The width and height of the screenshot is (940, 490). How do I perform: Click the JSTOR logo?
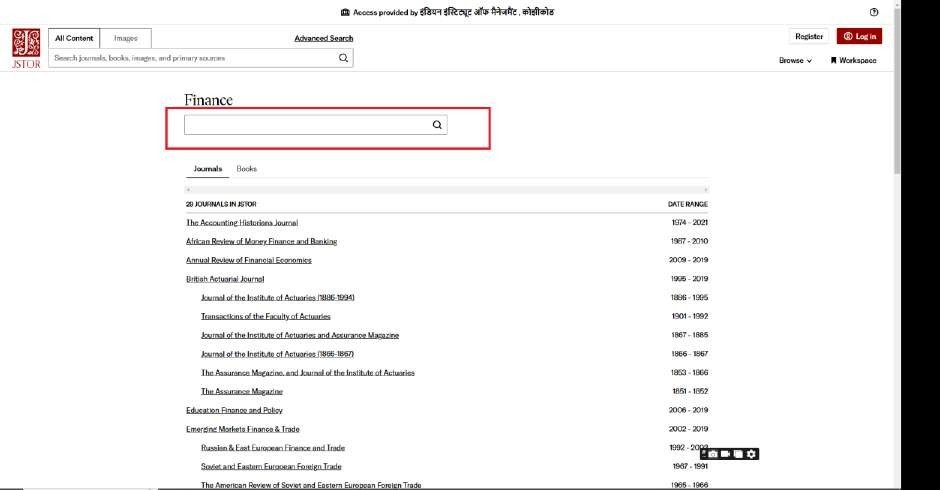pyautogui.click(x=25, y=46)
